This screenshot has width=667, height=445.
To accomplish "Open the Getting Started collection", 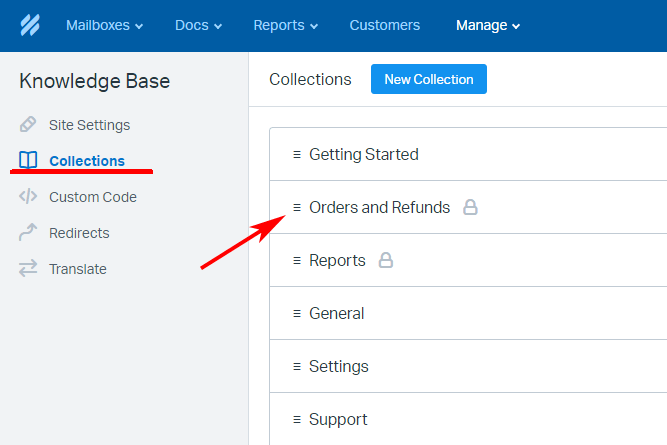I will coord(364,155).
